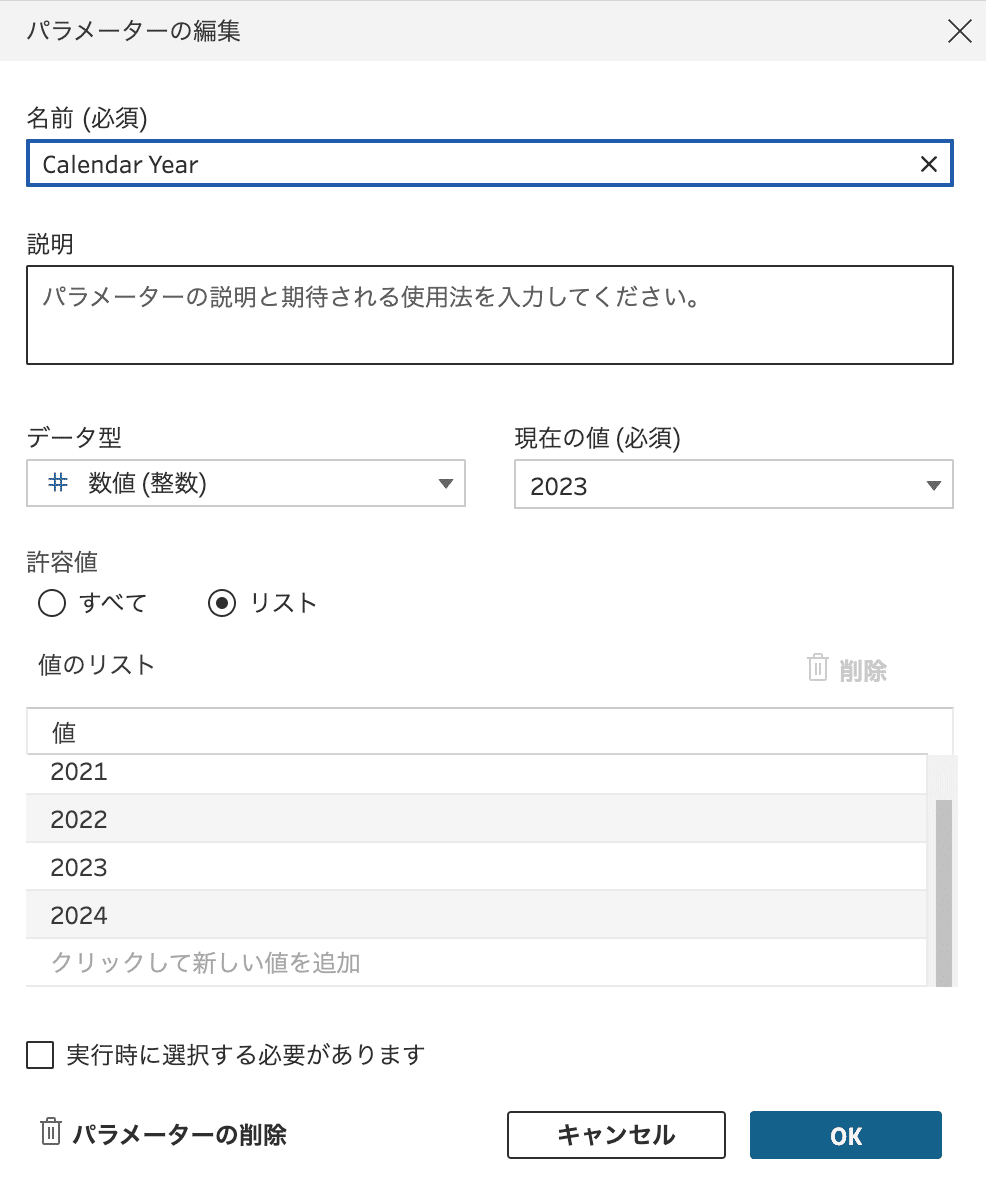Screen dimensions: 986x1194
Task: Confirm with the OK button
Action: pyautogui.click(x=845, y=1135)
